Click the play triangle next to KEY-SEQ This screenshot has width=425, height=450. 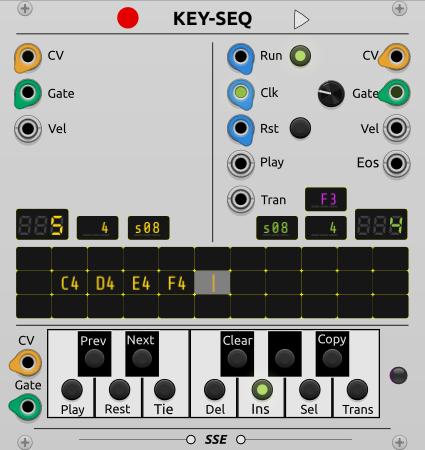(x=301, y=20)
